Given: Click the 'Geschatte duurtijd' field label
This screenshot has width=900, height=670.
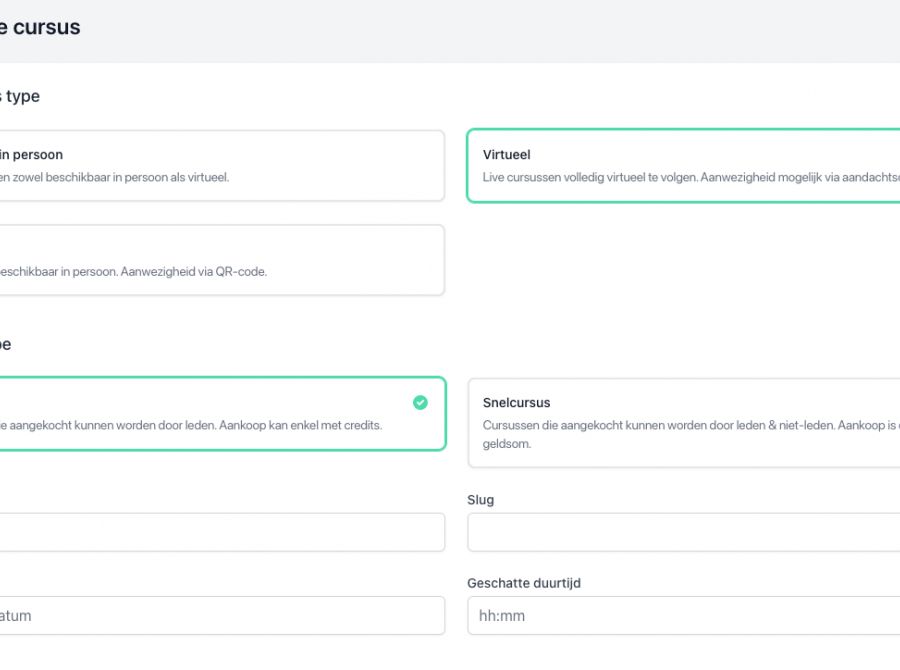Looking at the screenshot, I should (524, 583).
